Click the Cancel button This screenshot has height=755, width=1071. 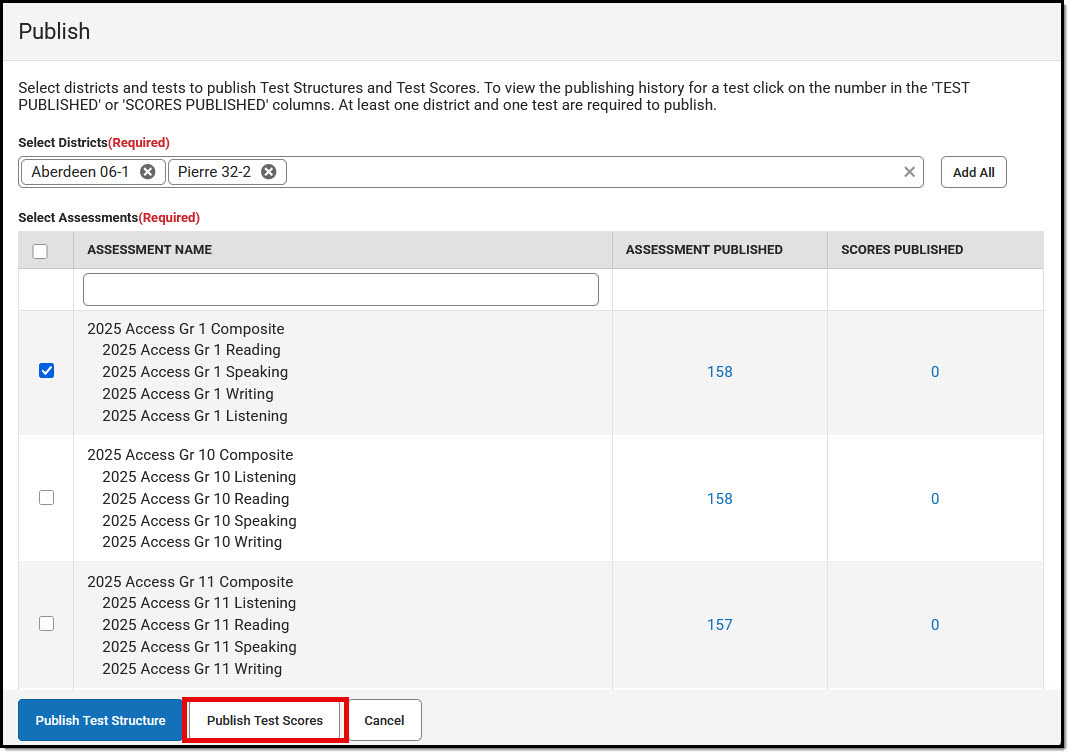click(384, 720)
